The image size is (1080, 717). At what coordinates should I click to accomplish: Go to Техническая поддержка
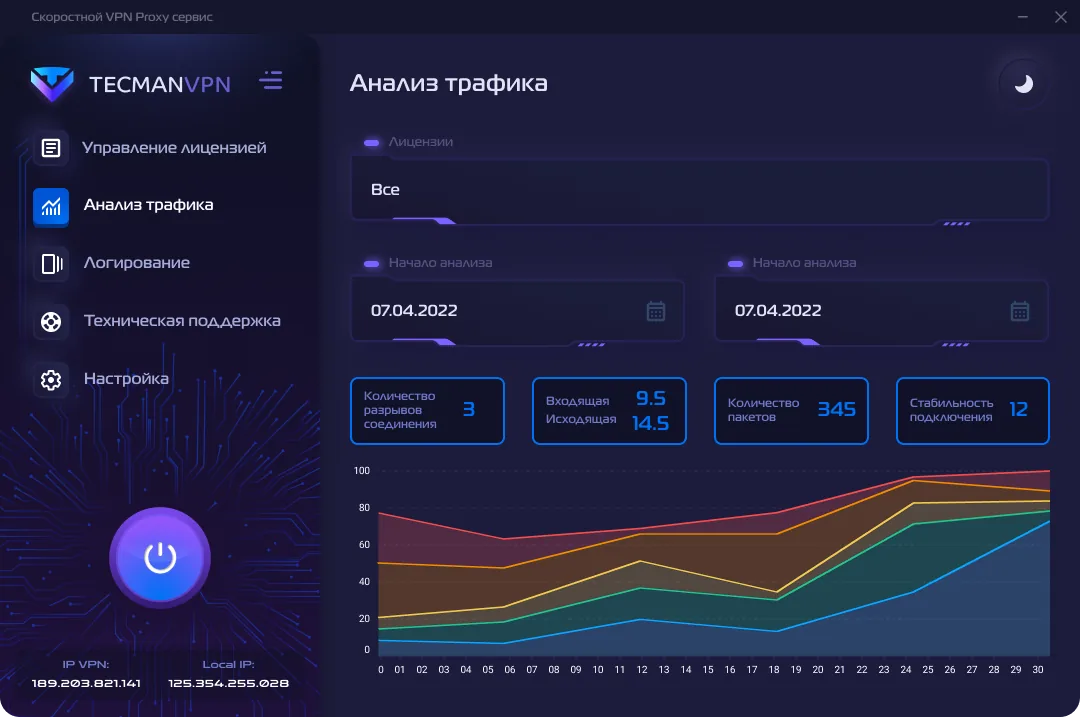[183, 321]
